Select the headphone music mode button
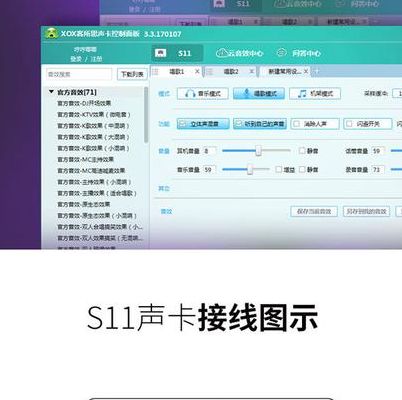The height and width of the screenshot is (400, 402). point(203,94)
